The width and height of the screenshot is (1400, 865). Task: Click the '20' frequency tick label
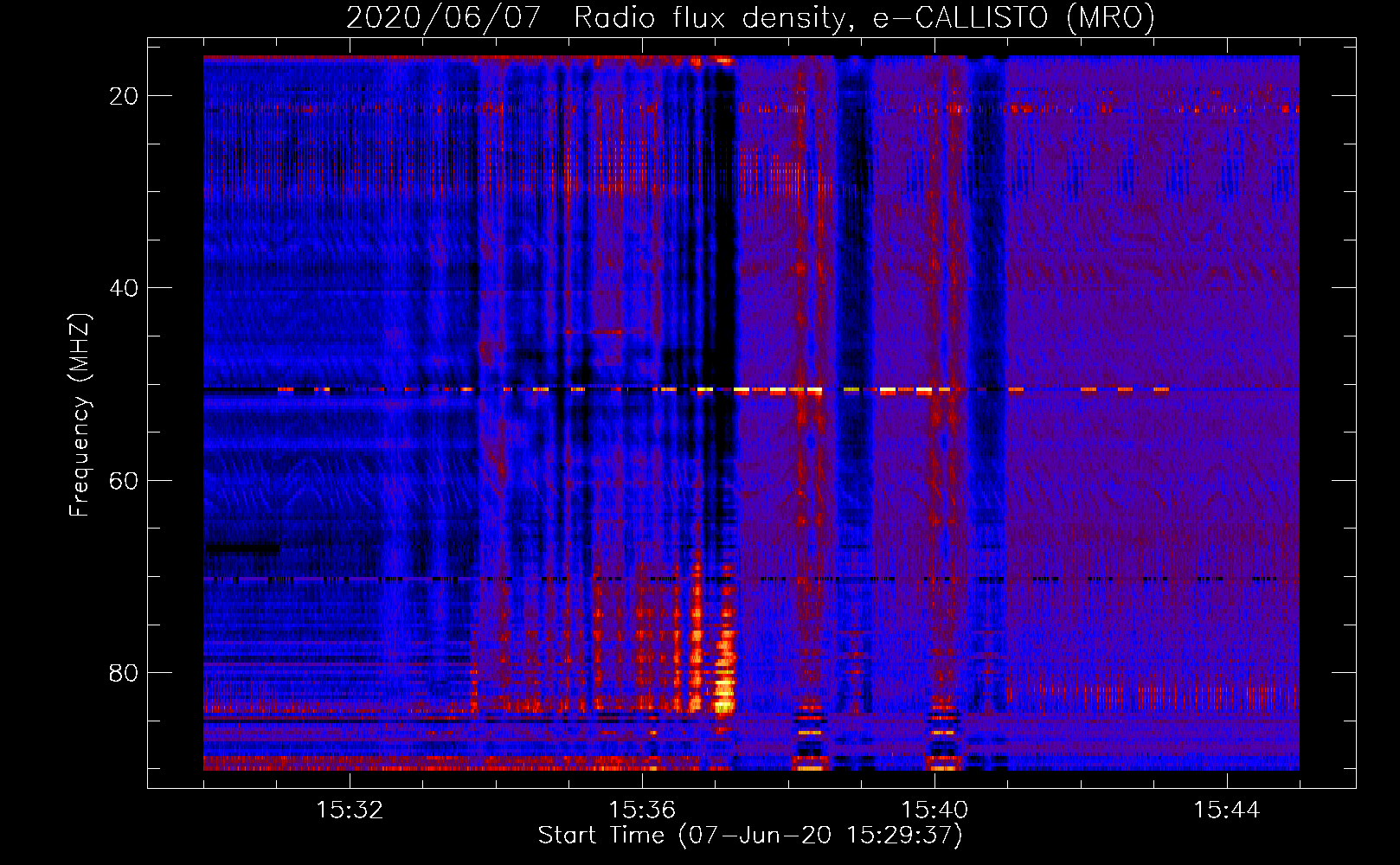124,96
